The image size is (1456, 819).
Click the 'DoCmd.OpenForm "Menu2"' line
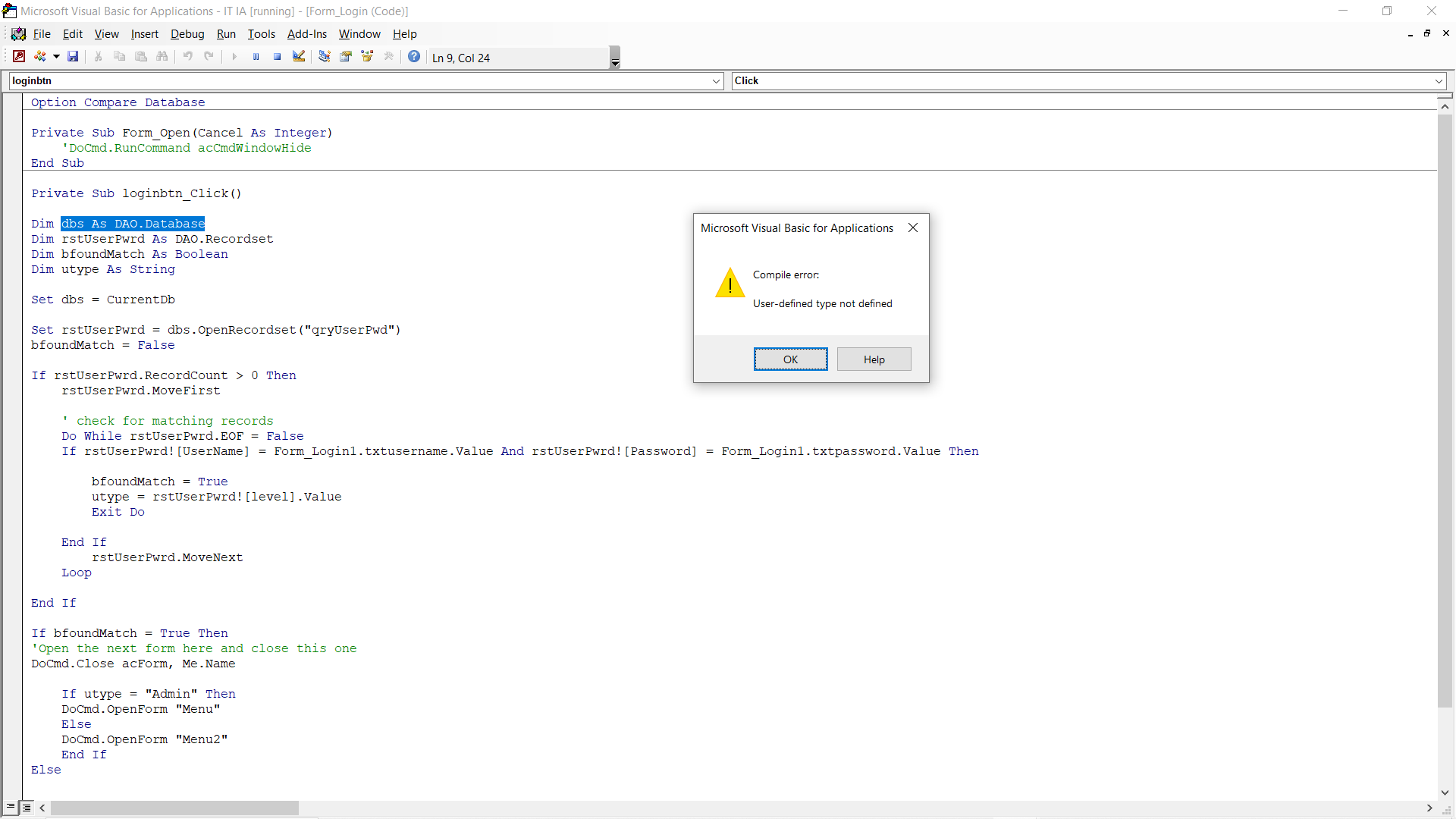pyautogui.click(x=145, y=739)
